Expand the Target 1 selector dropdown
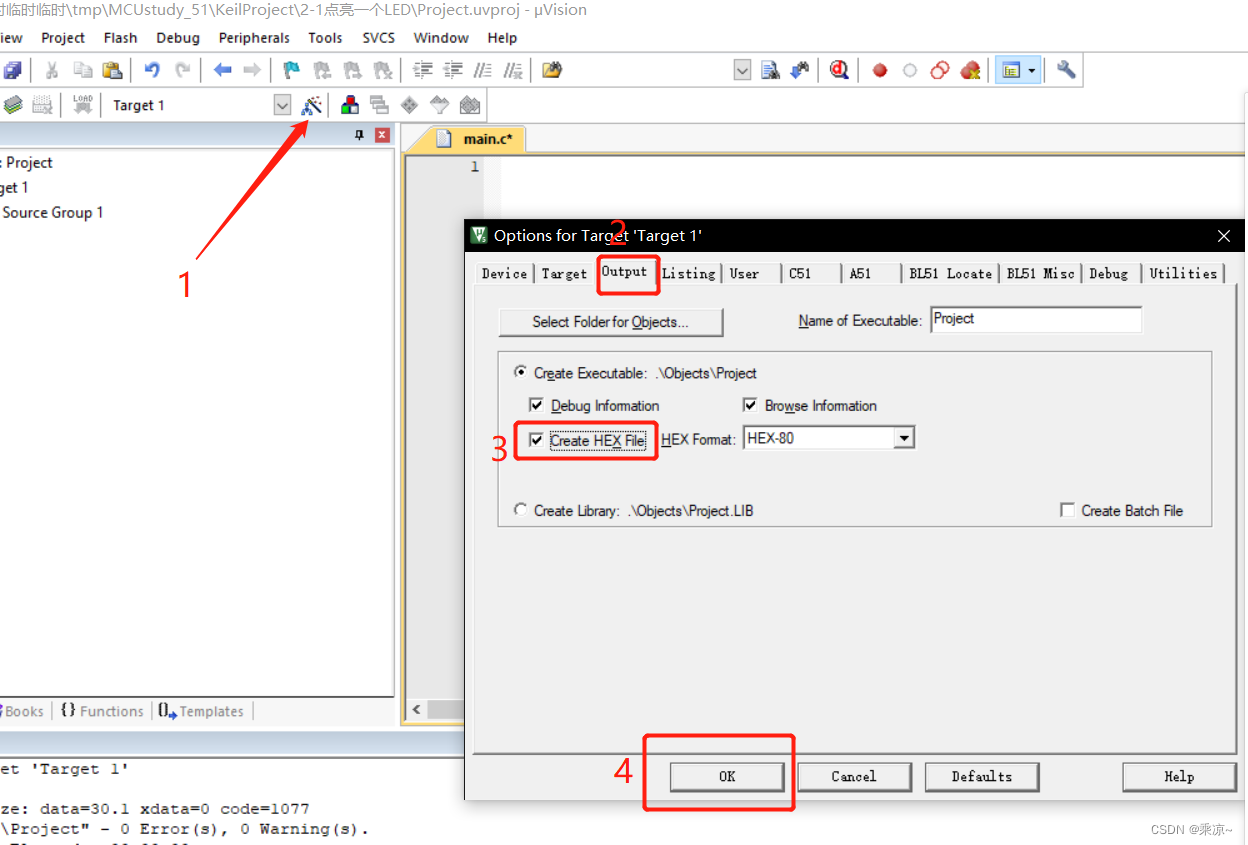 coord(282,105)
